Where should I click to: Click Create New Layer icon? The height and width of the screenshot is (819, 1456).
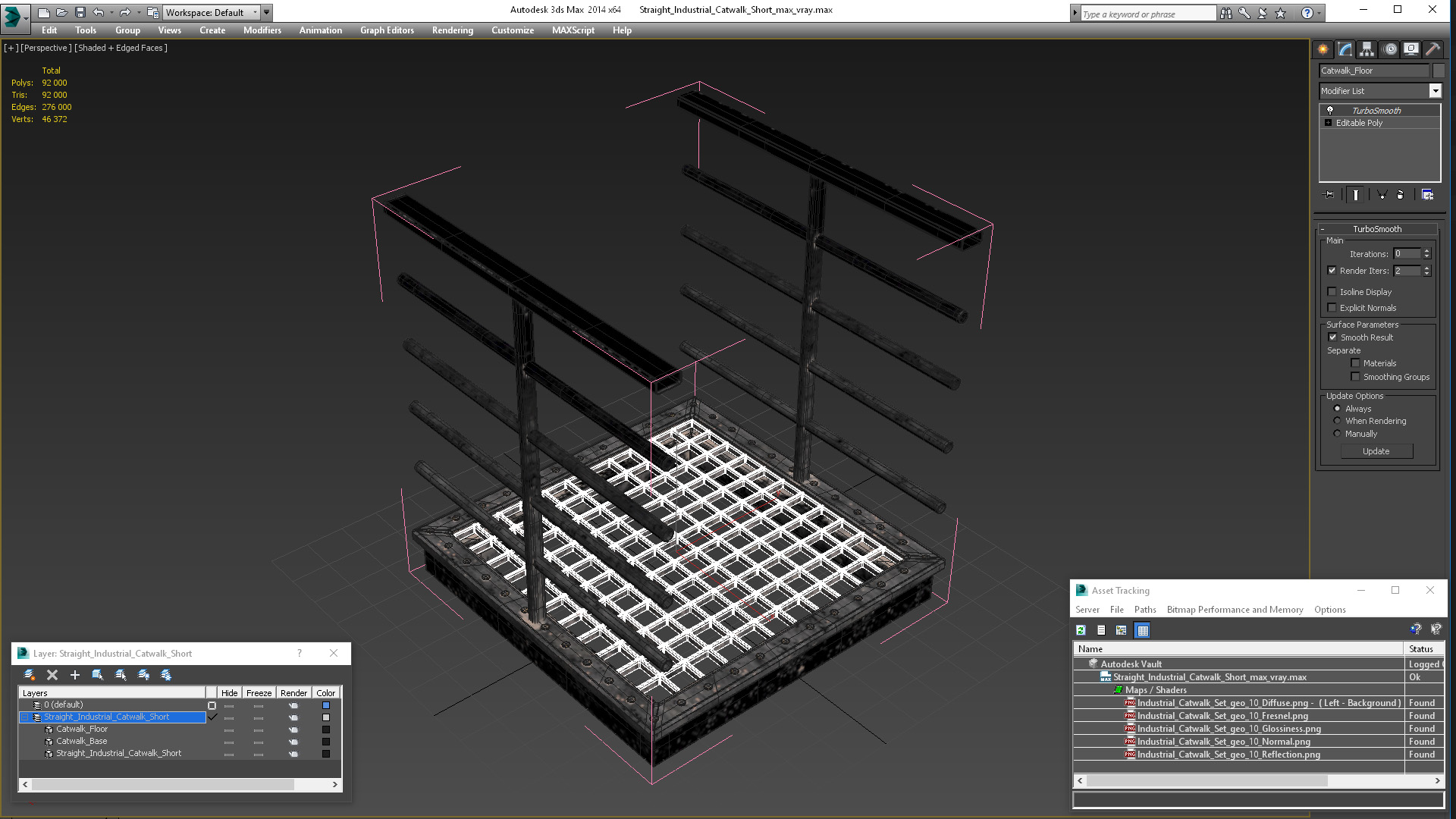pos(30,675)
